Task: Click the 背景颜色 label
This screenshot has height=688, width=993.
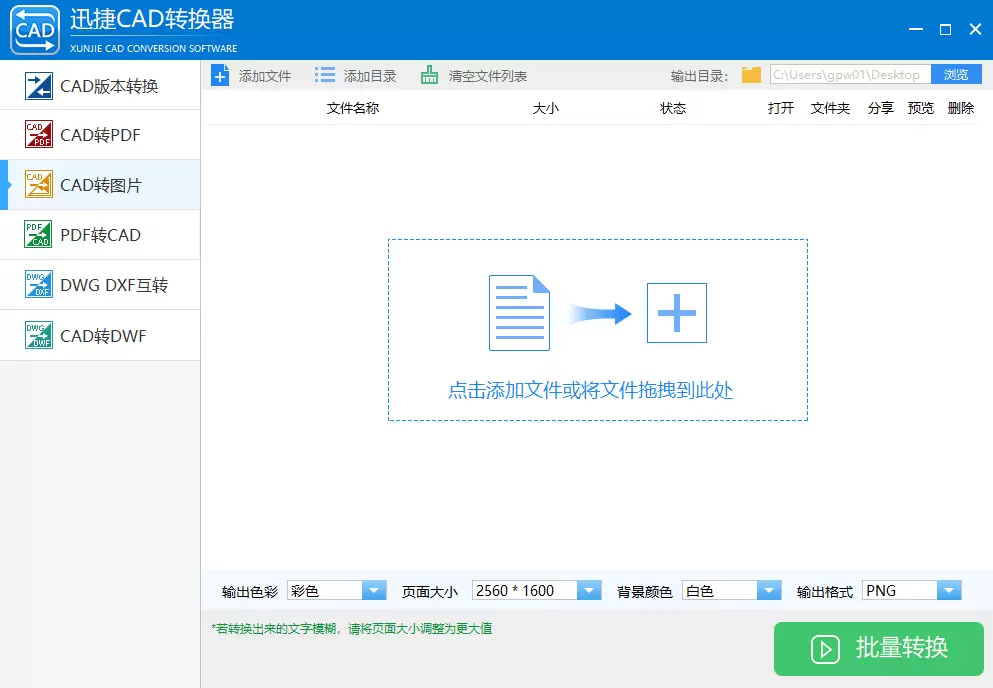Action: 645,592
